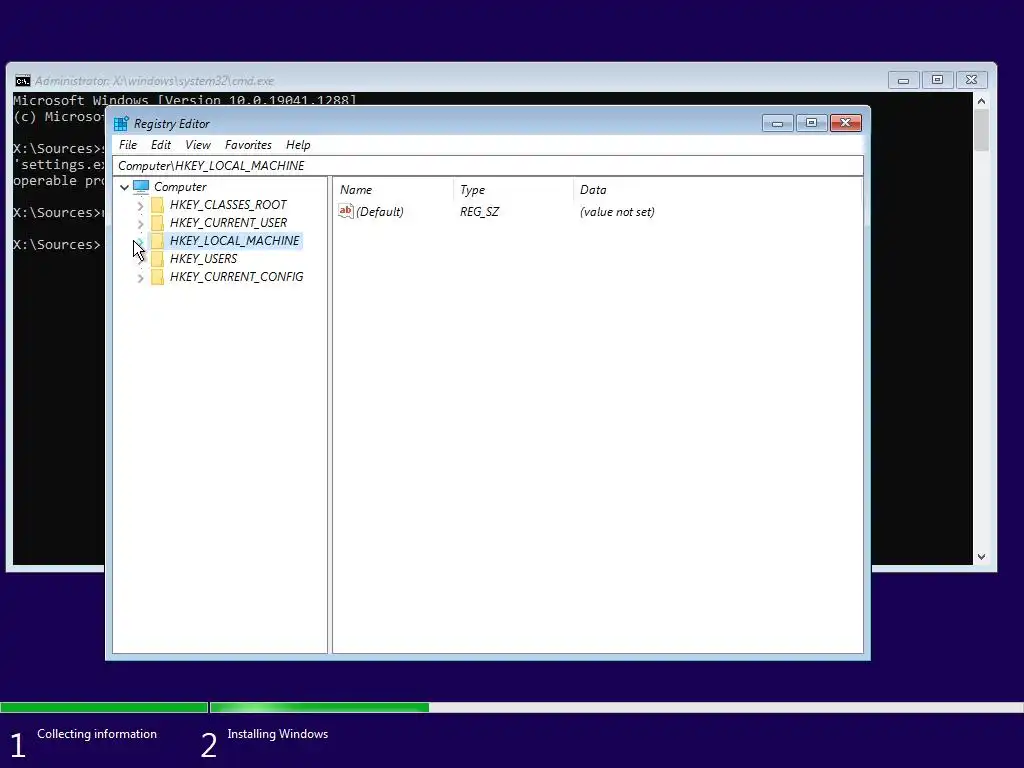Select the HKEY_USERS key
Screen dimensions: 1024x768
pyautogui.click(x=203, y=259)
